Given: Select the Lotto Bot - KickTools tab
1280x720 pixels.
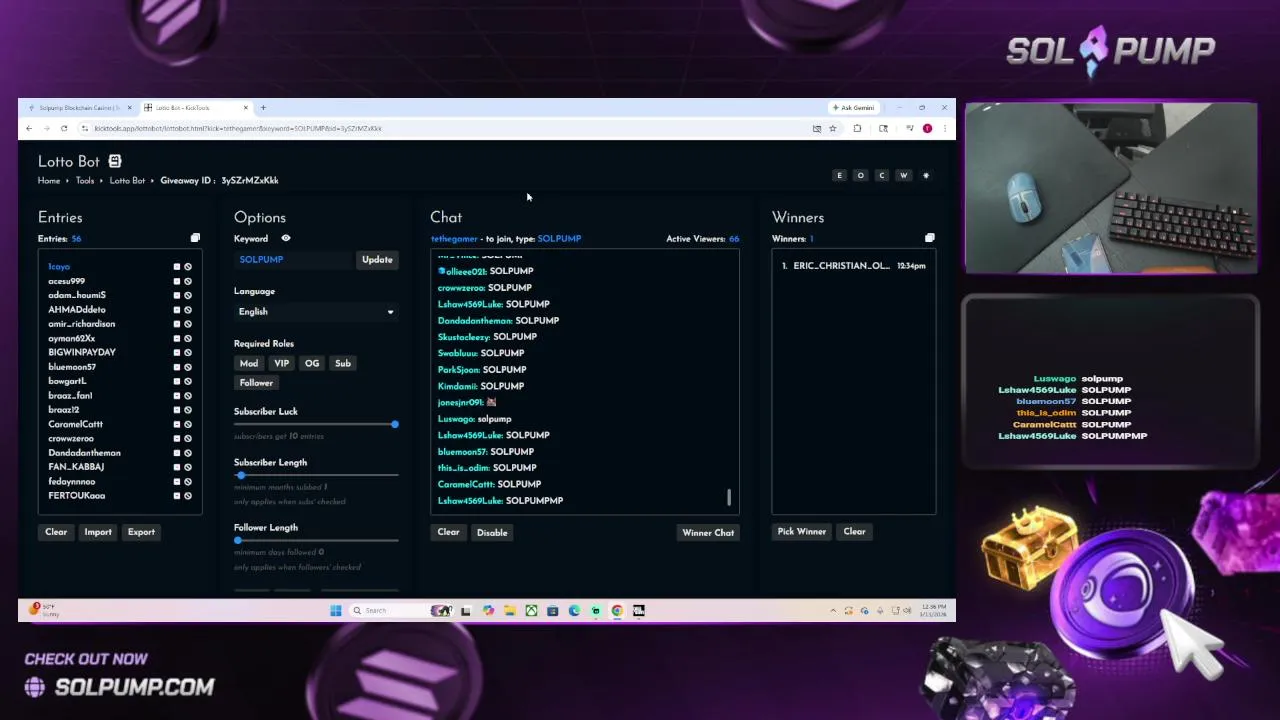Looking at the screenshot, I should [196, 107].
